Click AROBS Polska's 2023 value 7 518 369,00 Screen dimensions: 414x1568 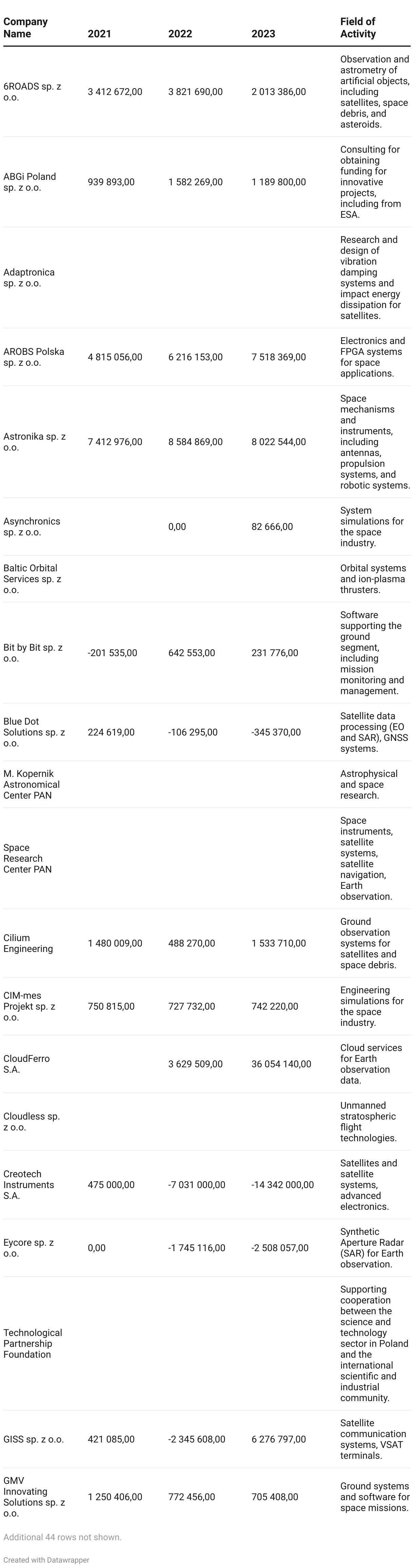(x=279, y=357)
